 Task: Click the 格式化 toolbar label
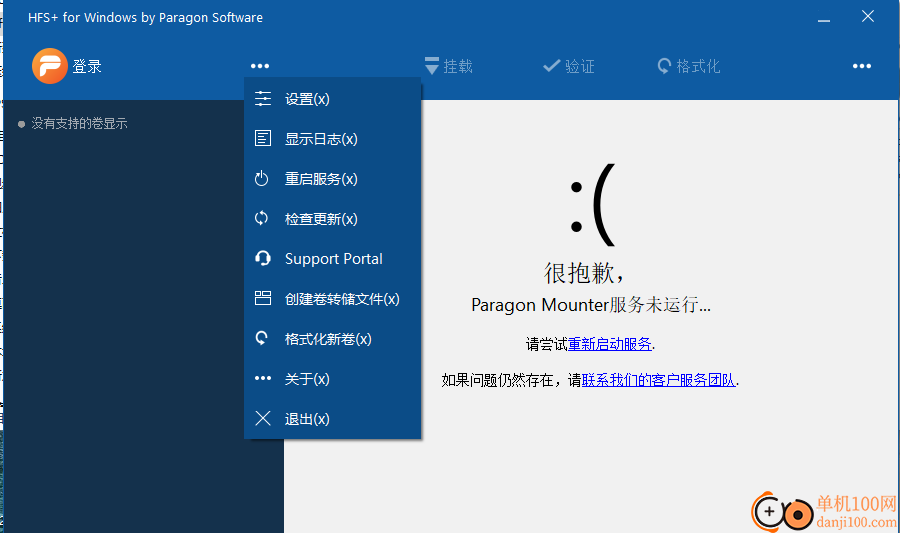pyautogui.click(x=698, y=67)
